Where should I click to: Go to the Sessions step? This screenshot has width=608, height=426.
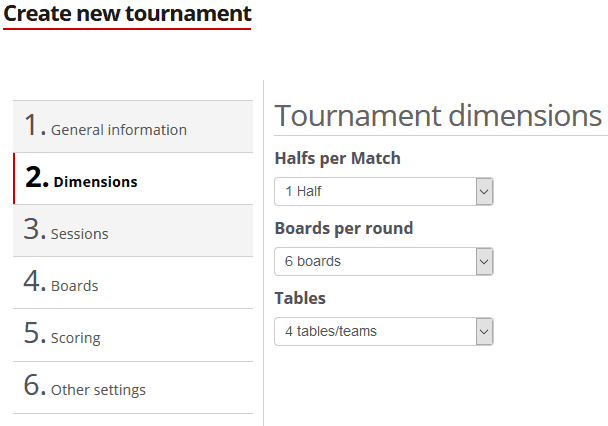(x=80, y=233)
